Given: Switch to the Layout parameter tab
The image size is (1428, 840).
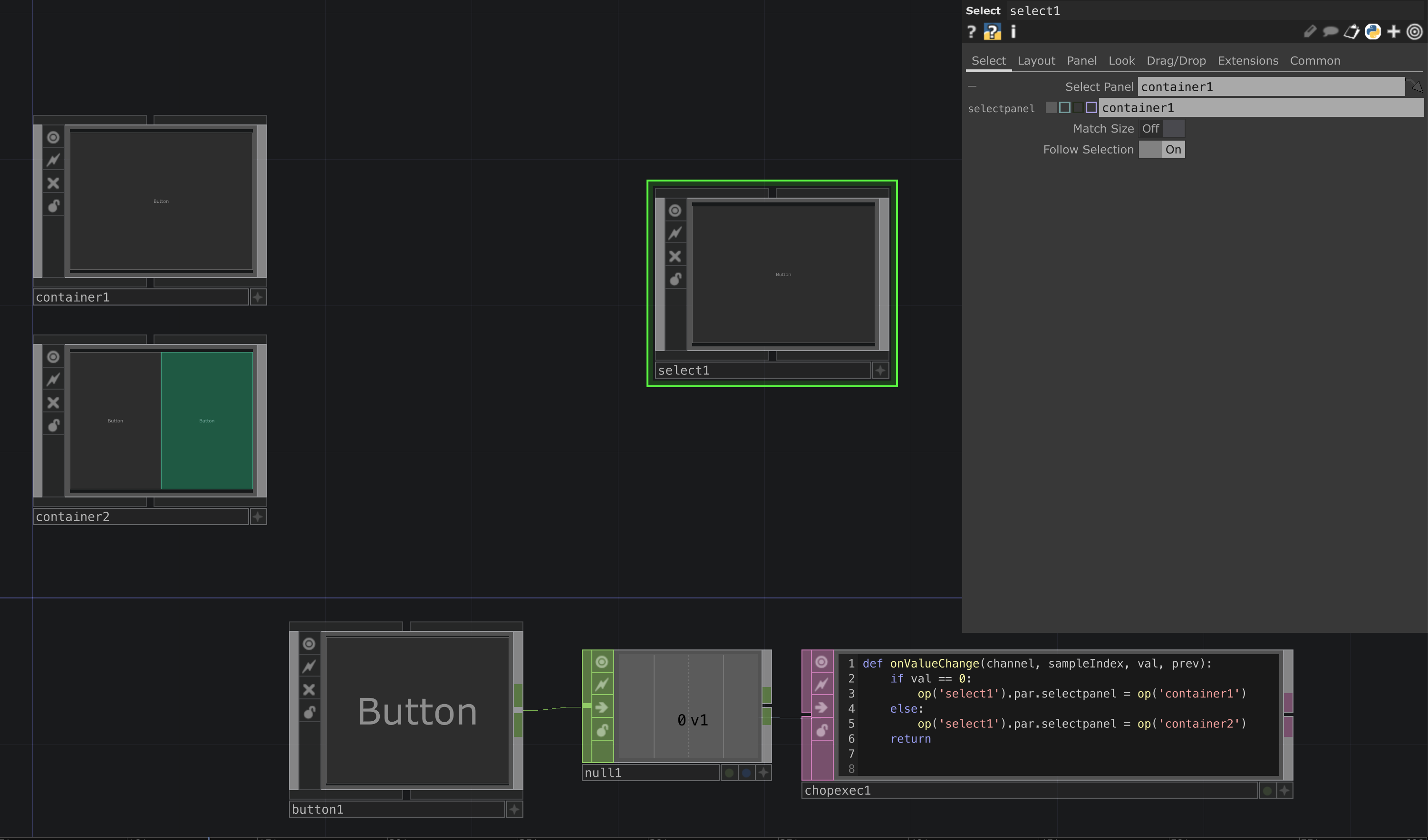Looking at the screenshot, I should tap(1036, 61).
